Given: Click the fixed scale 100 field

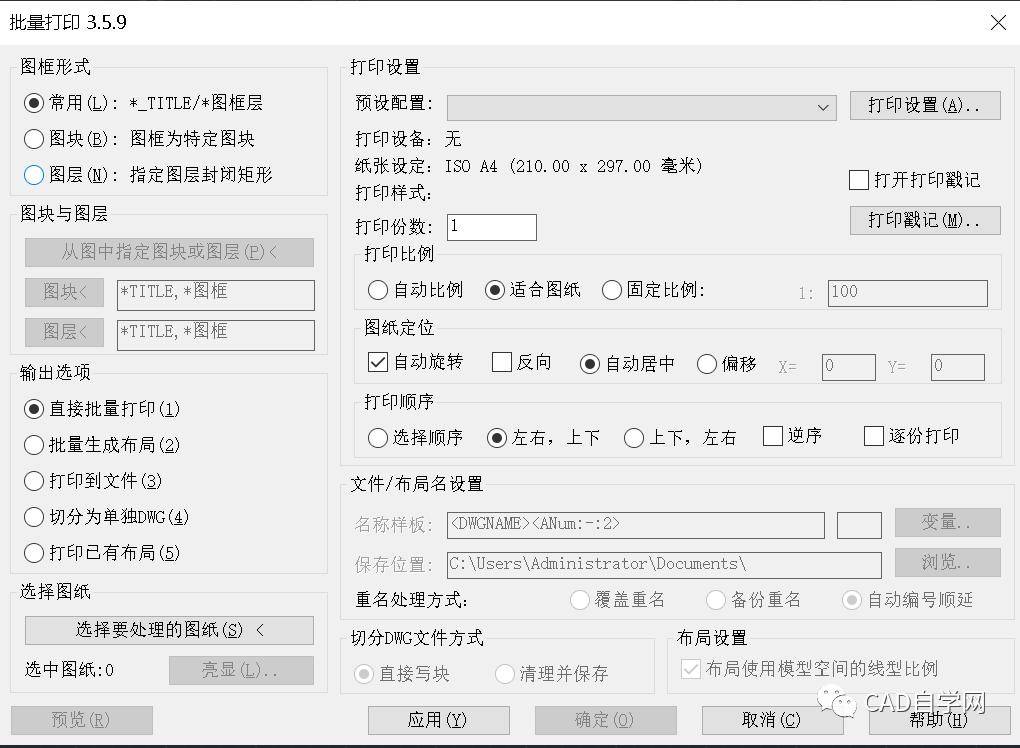Looking at the screenshot, I should coord(907,293).
